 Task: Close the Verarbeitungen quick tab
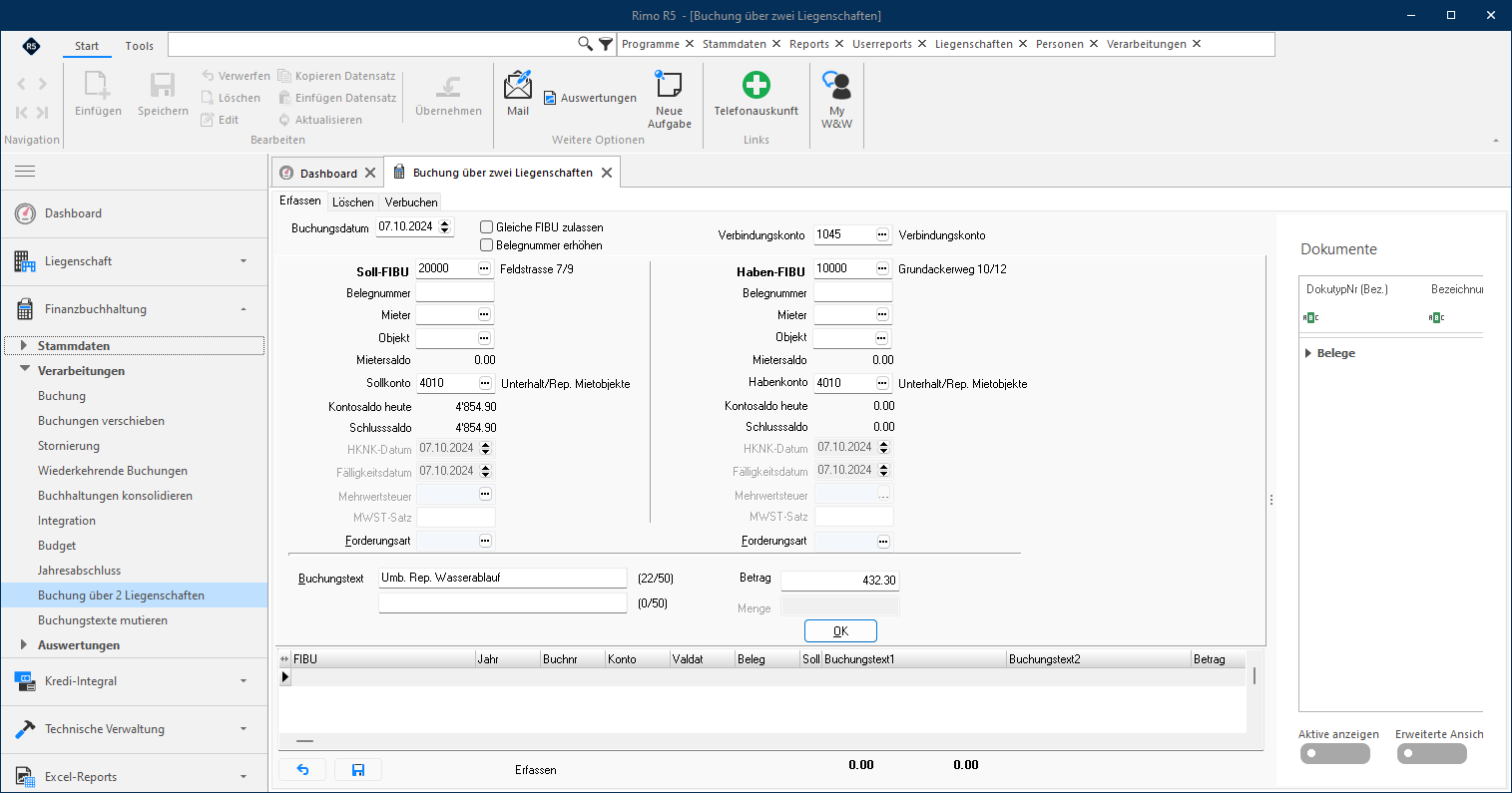1197,44
